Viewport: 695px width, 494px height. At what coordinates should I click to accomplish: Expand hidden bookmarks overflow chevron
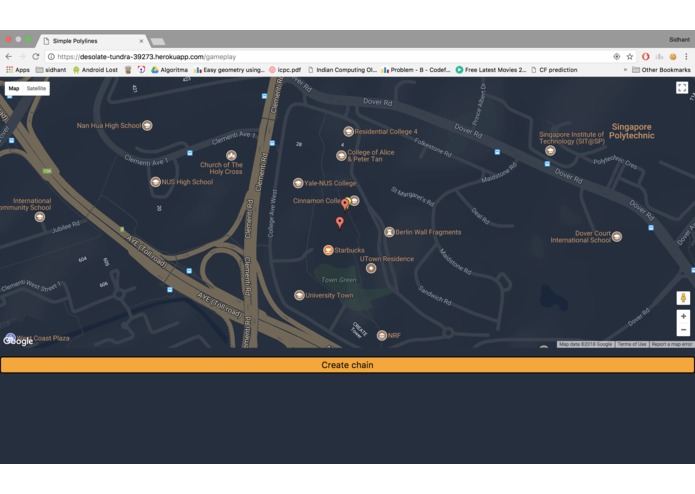point(625,70)
